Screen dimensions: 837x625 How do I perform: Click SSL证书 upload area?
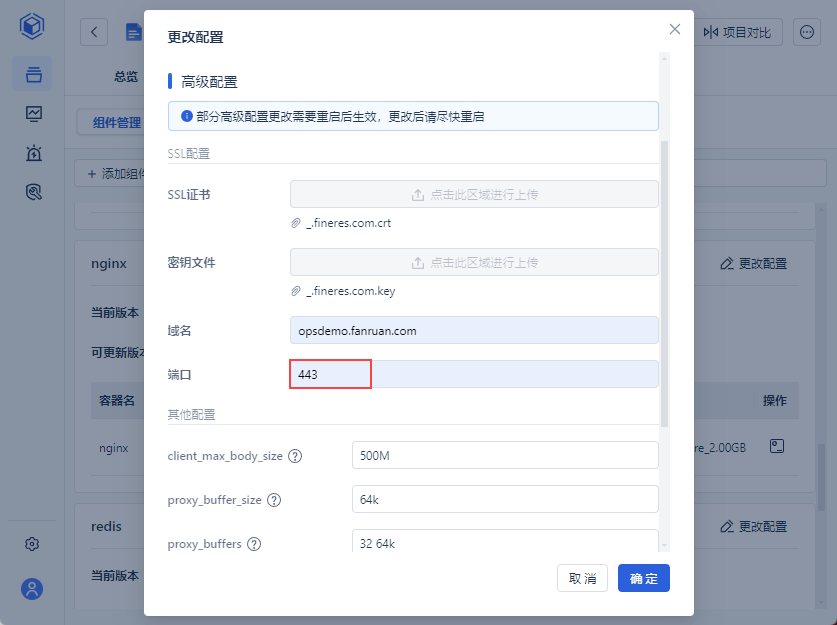point(474,194)
